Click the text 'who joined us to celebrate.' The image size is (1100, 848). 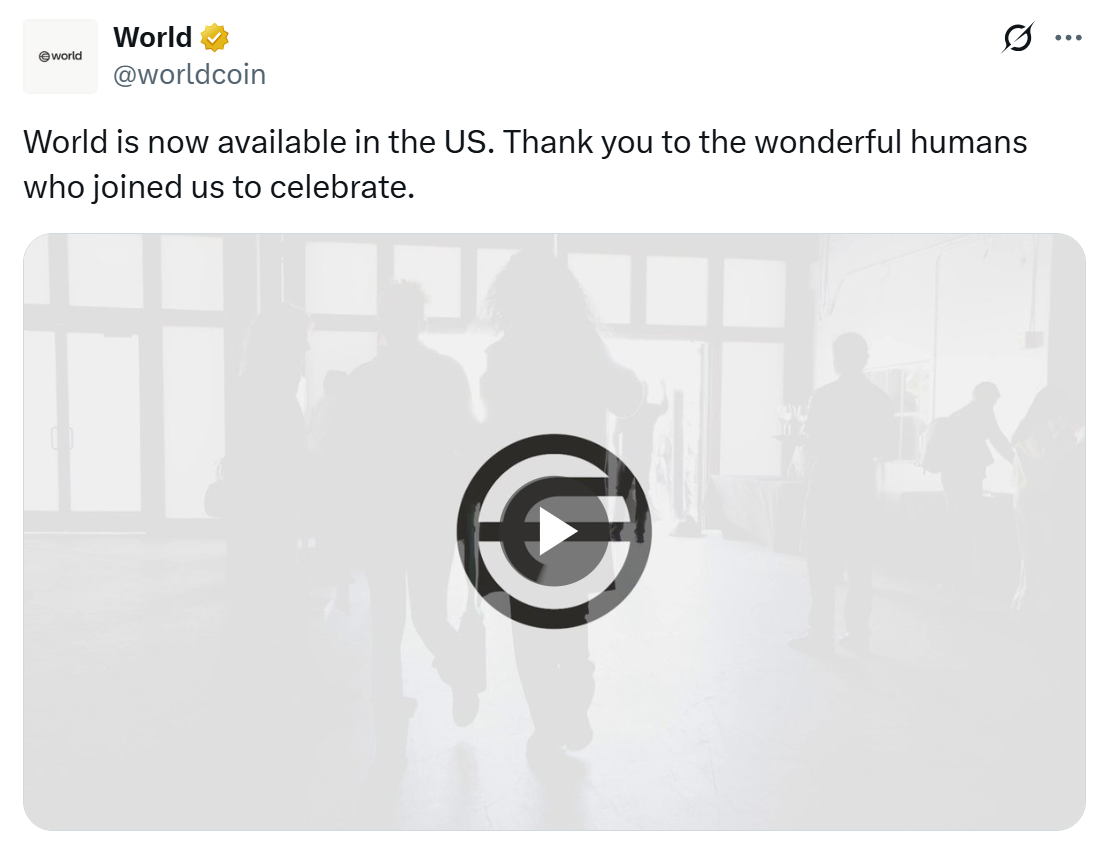[x=218, y=187]
